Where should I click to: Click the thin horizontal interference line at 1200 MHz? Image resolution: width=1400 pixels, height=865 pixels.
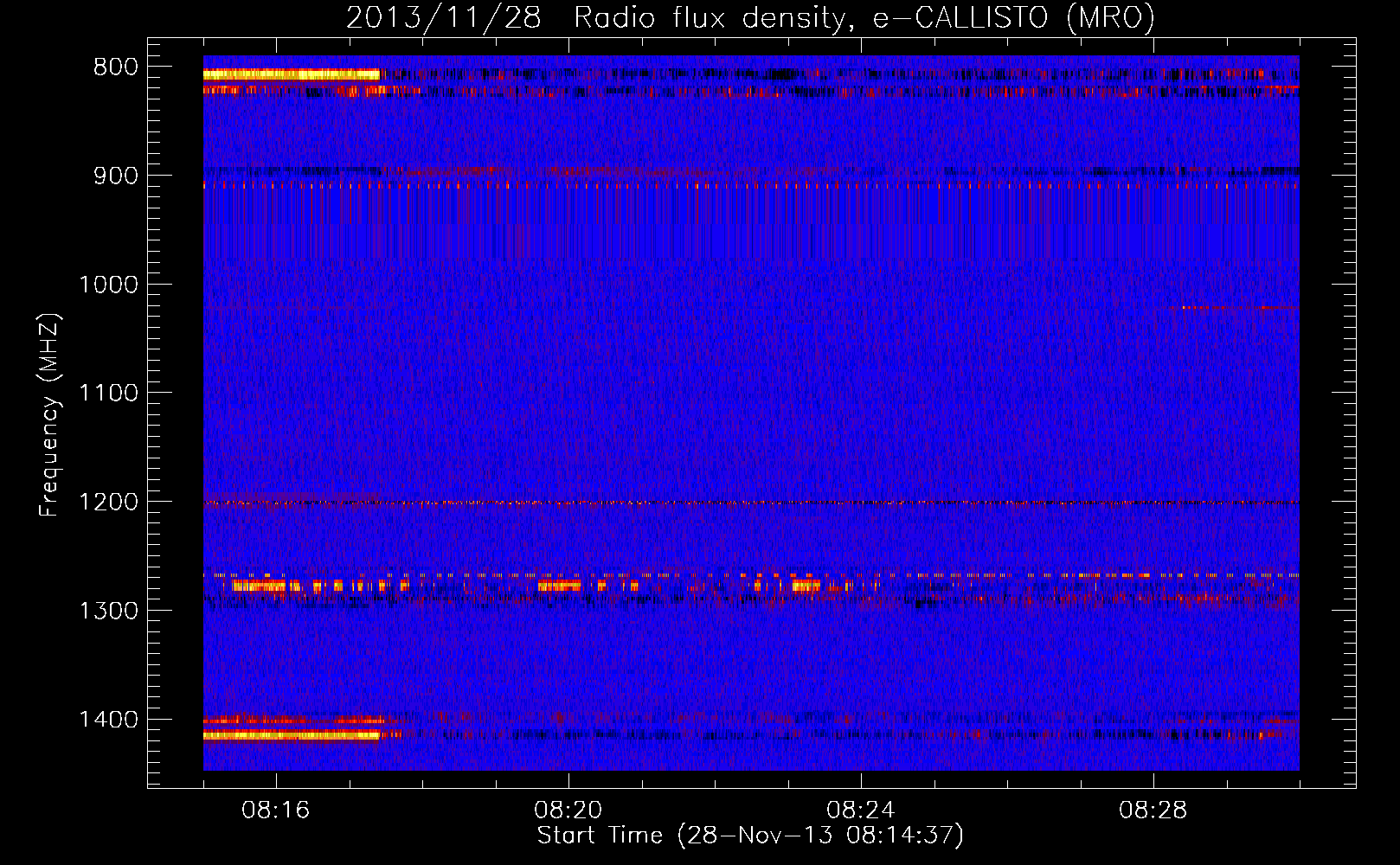click(x=751, y=503)
